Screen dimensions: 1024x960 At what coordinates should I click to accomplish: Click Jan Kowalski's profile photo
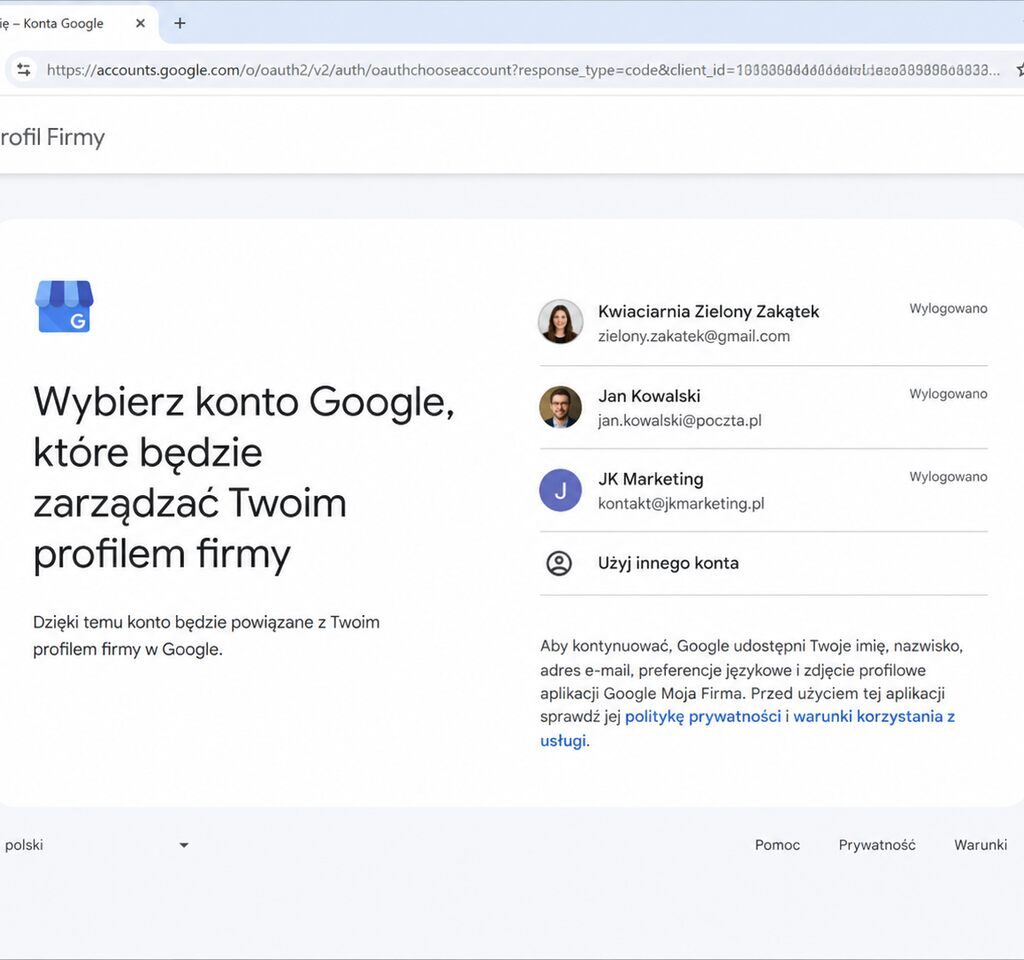click(x=560, y=407)
